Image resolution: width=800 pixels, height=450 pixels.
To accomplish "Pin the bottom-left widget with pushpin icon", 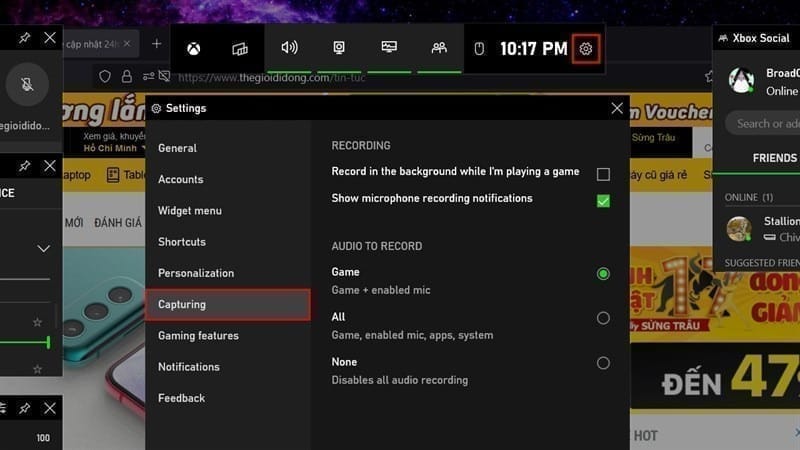I will click(24, 408).
